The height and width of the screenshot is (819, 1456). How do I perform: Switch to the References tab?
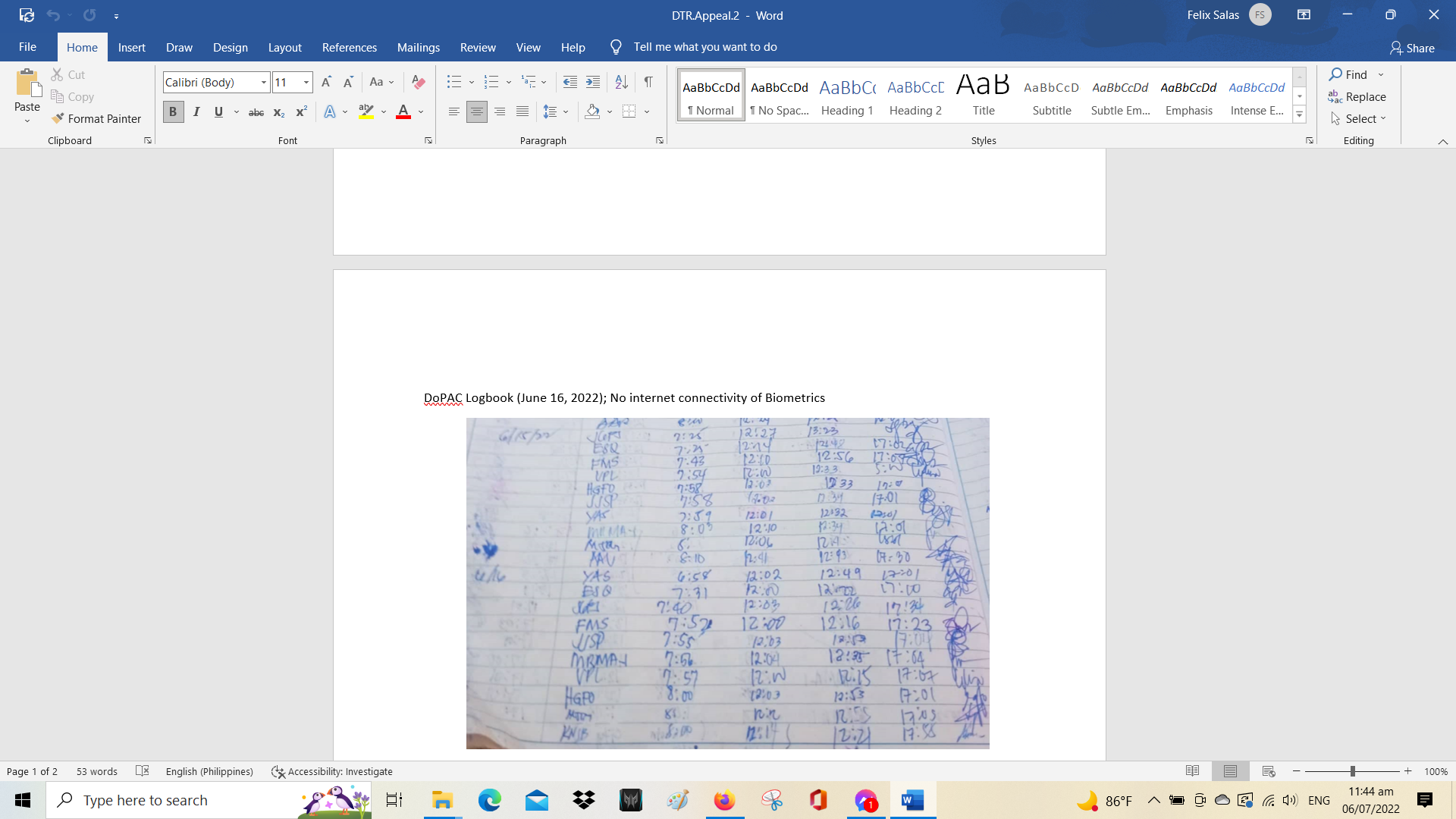point(349,47)
